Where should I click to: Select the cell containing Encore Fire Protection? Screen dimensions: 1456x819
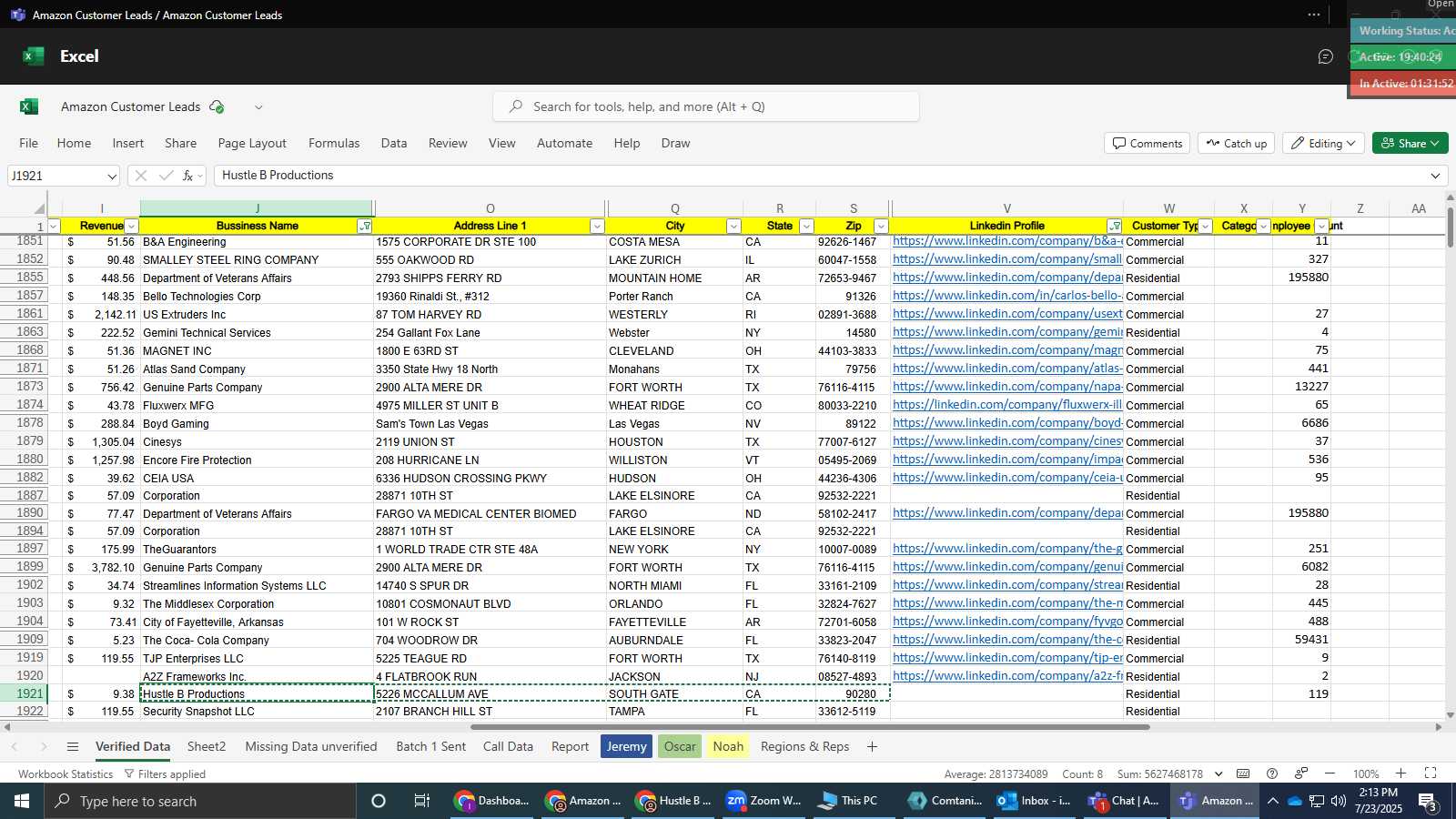tap(257, 460)
